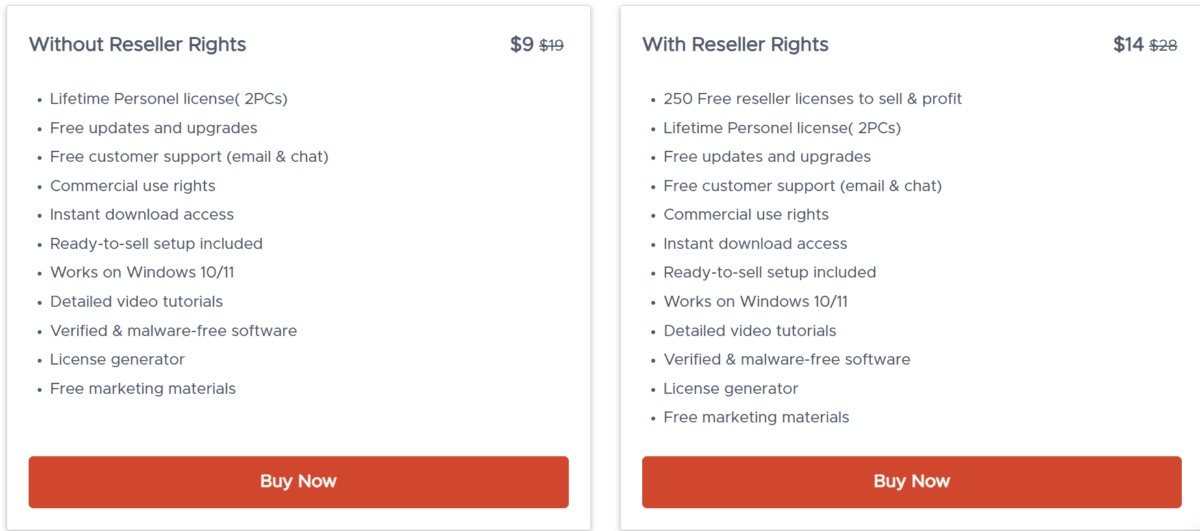The image size is (1200, 531).
Task: Click the $14 price
Action: [1128, 45]
